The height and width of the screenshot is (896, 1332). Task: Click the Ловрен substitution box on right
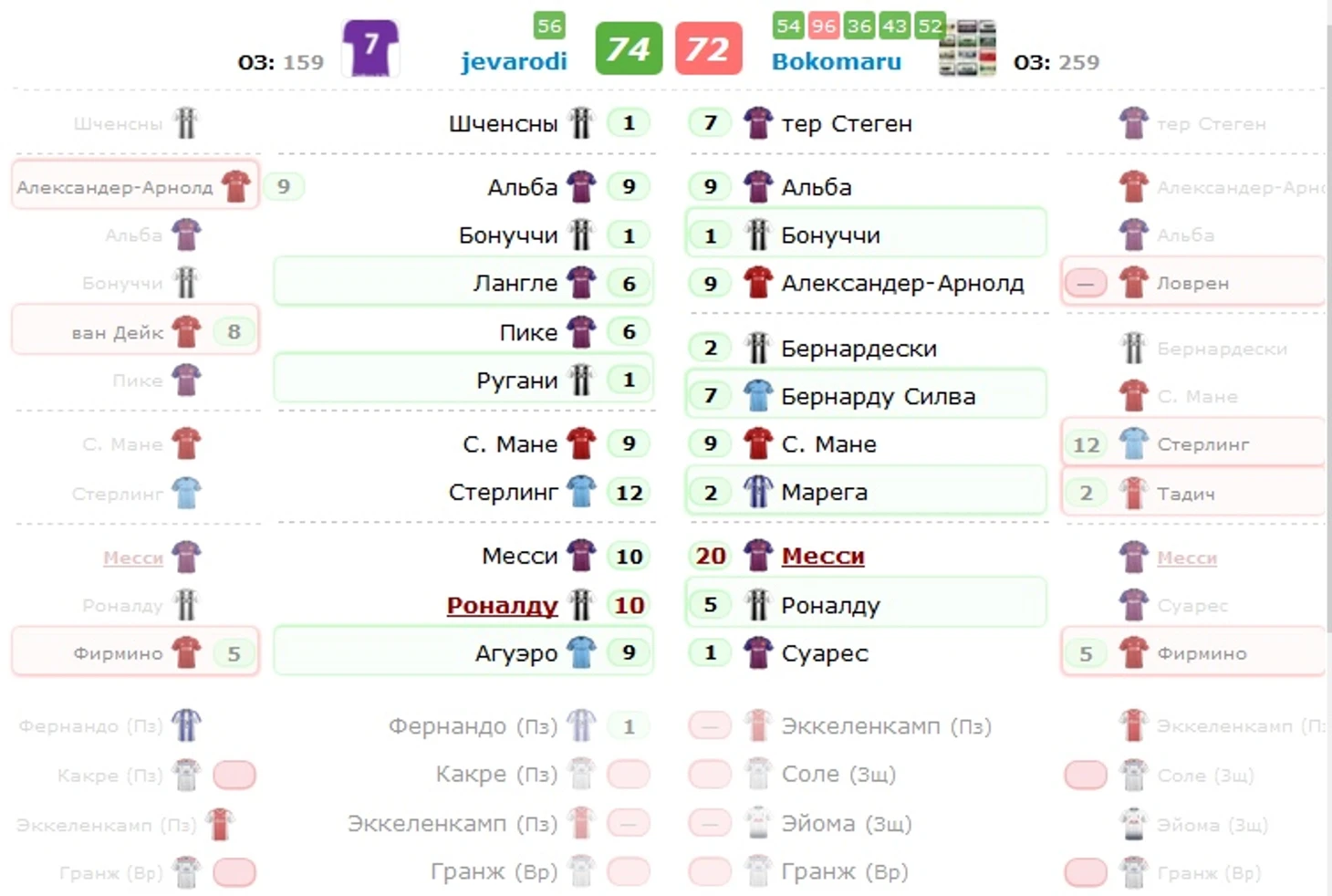click(1193, 282)
